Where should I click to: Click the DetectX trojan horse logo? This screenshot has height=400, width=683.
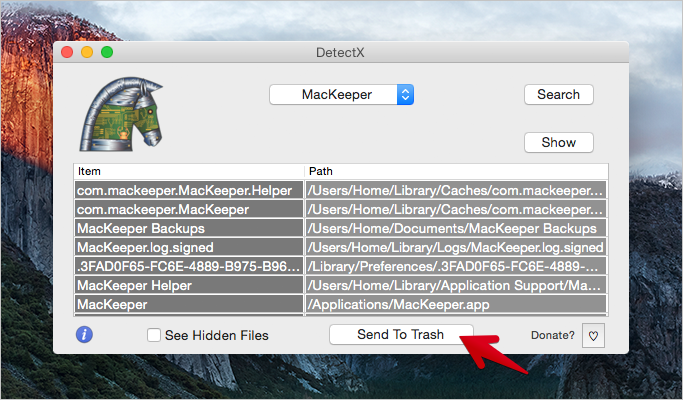pos(121,115)
